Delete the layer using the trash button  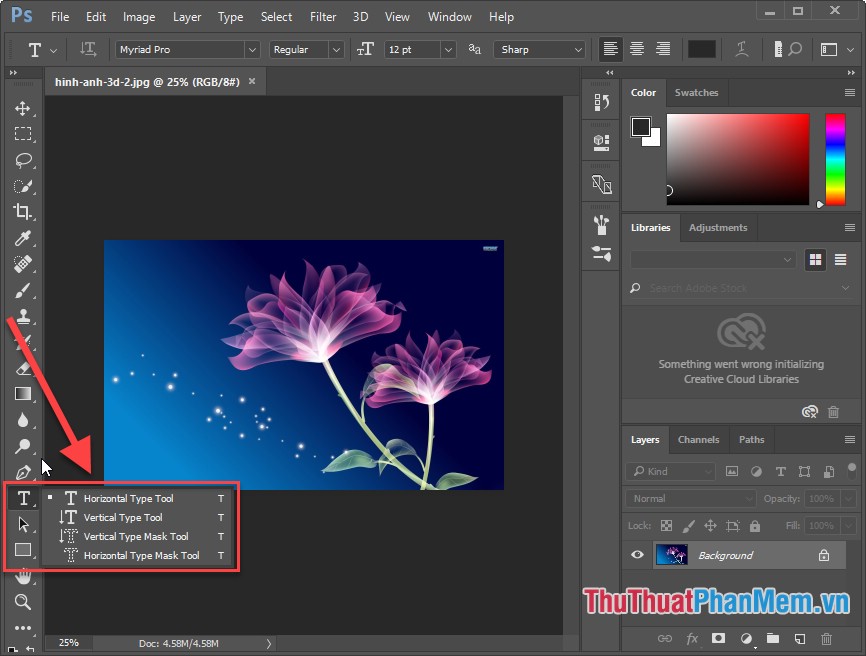827,638
